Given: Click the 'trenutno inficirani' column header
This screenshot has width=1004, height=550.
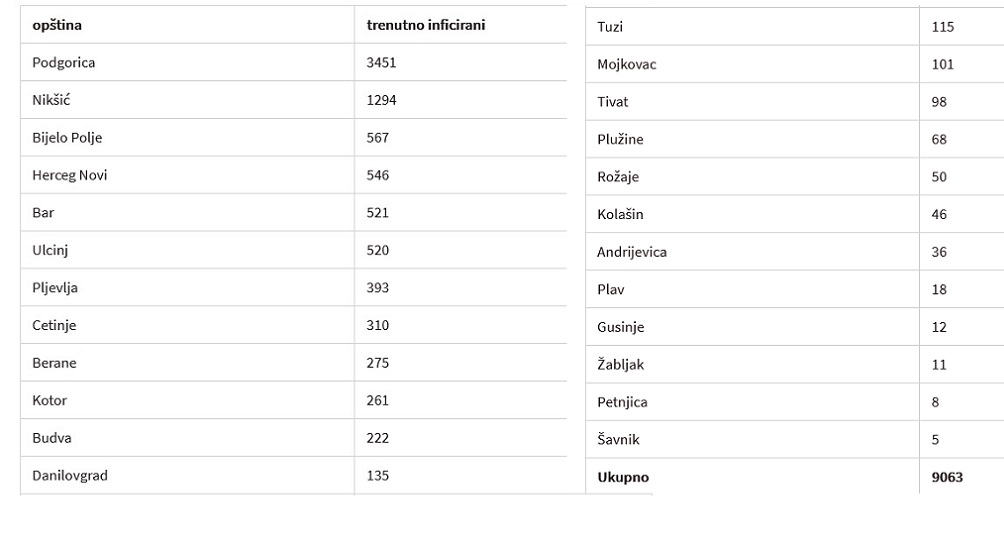Looking at the screenshot, I should coord(426,25).
